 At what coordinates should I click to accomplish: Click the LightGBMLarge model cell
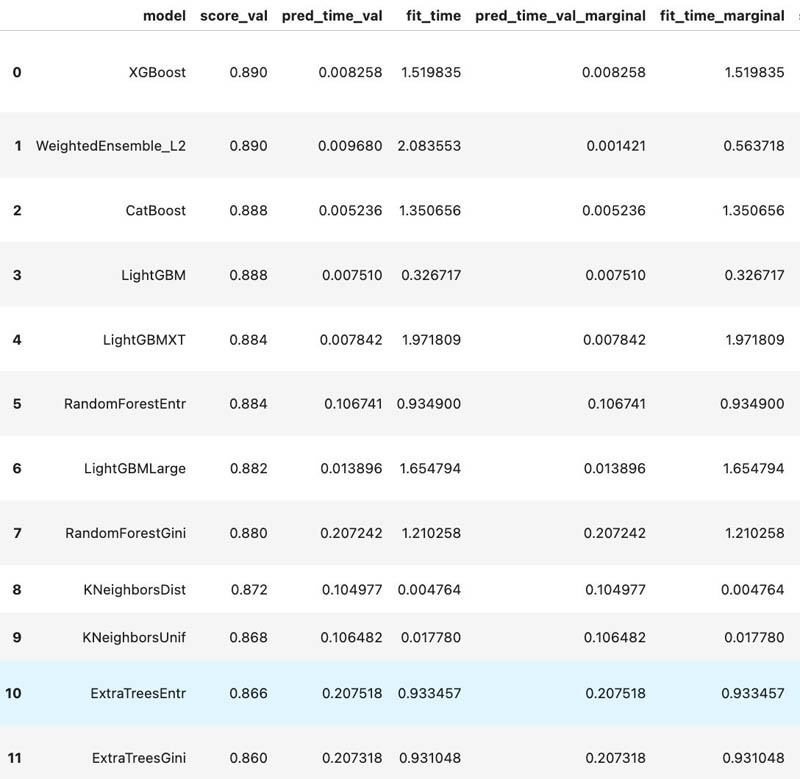[135, 468]
